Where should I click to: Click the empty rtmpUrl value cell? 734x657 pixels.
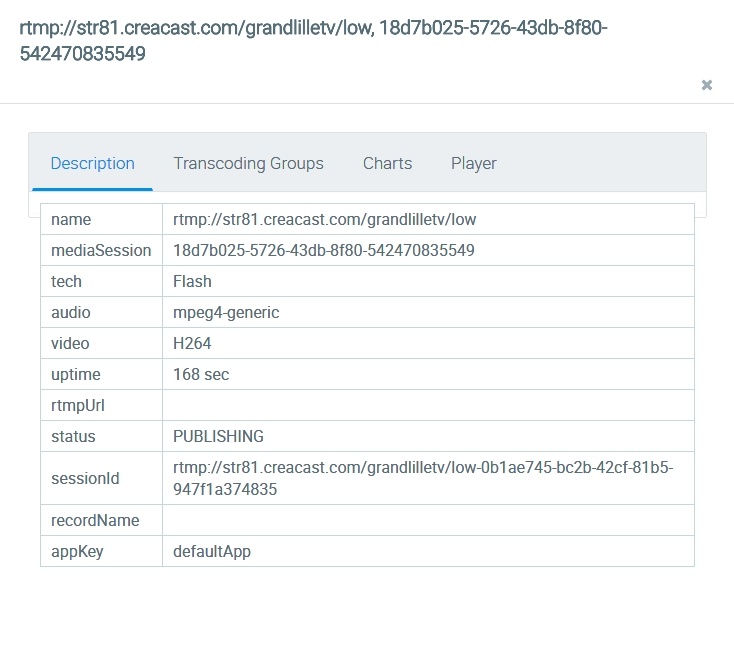pyautogui.click(x=427, y=405)
